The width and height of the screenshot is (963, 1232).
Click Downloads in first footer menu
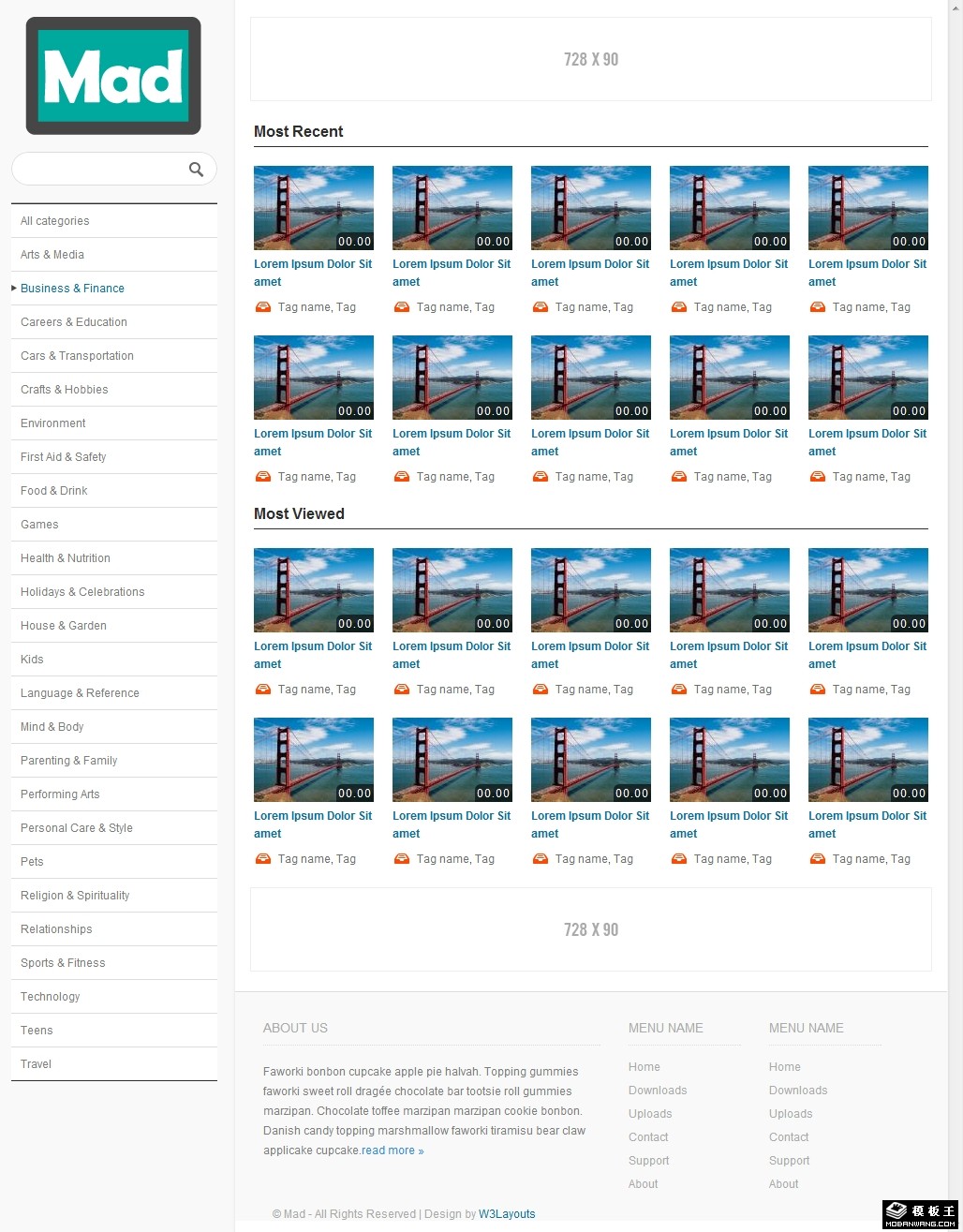pyautogui.click(x=658, y=1091)
